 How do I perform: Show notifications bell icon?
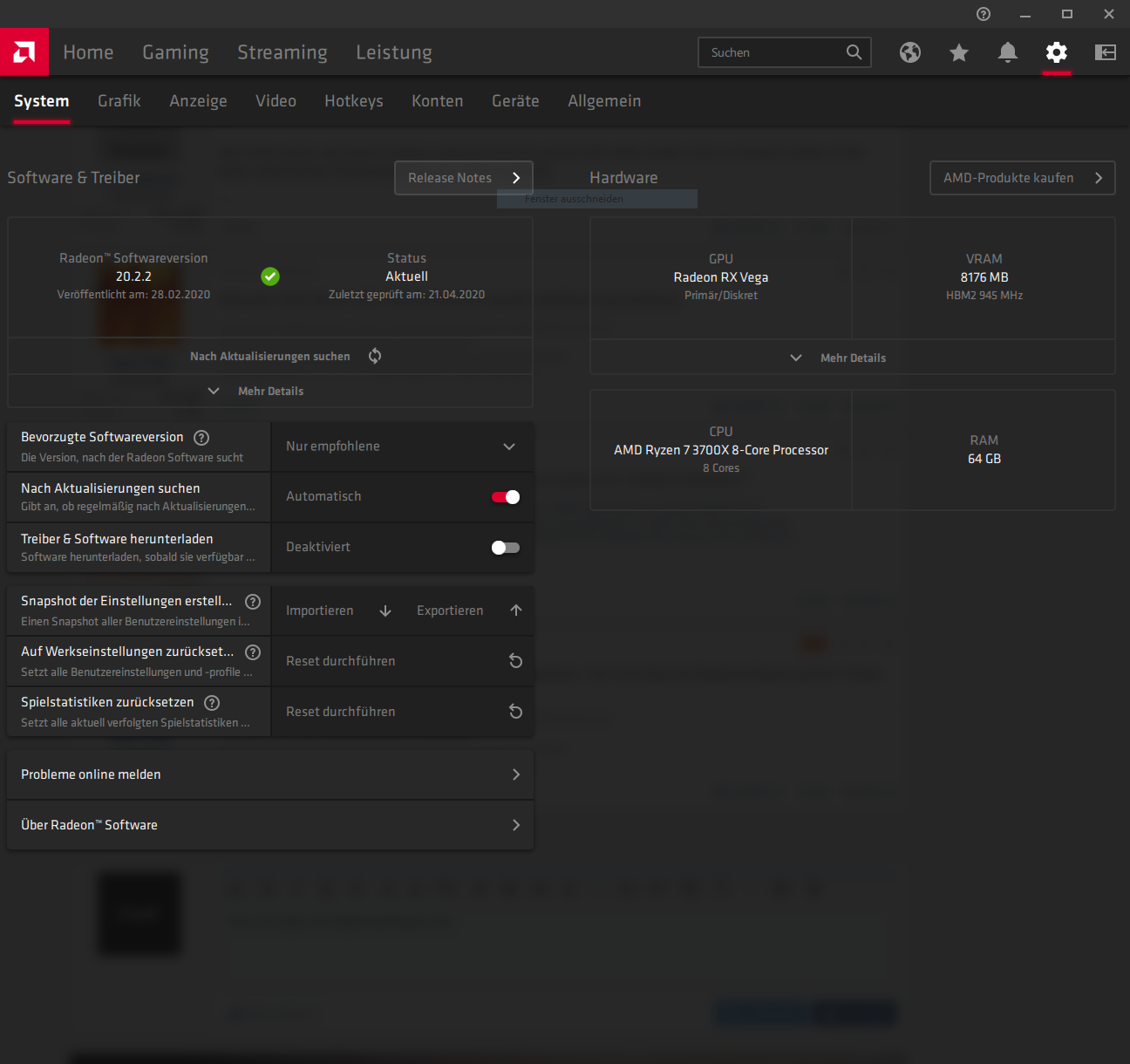pos(1008,52)
